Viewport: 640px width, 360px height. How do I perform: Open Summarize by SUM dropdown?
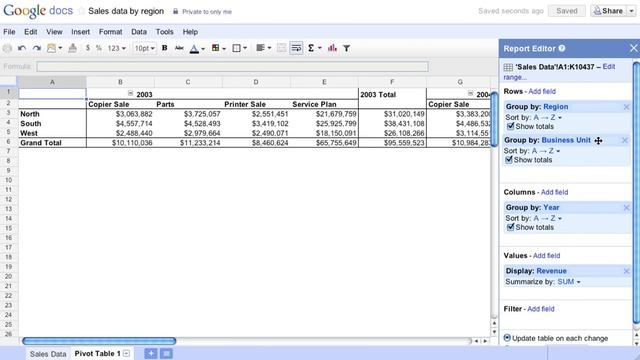569,282
